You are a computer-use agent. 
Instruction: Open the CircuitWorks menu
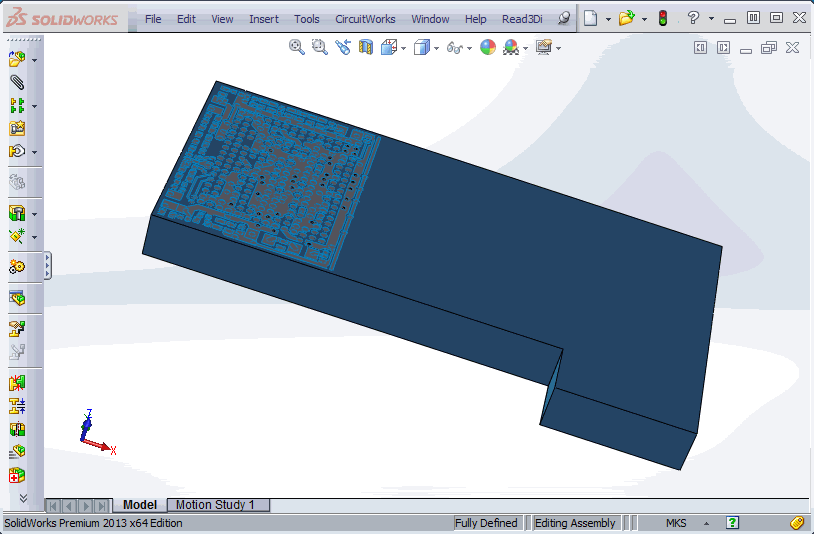point(365,19)
